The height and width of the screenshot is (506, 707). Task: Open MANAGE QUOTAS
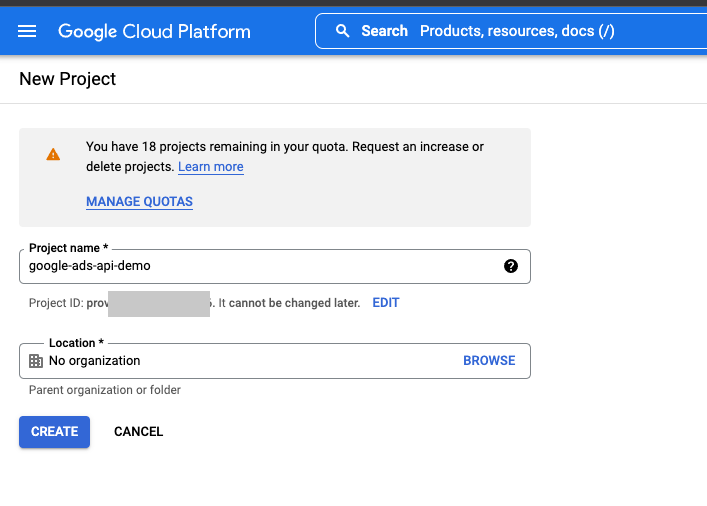click(x=139, y=202)
